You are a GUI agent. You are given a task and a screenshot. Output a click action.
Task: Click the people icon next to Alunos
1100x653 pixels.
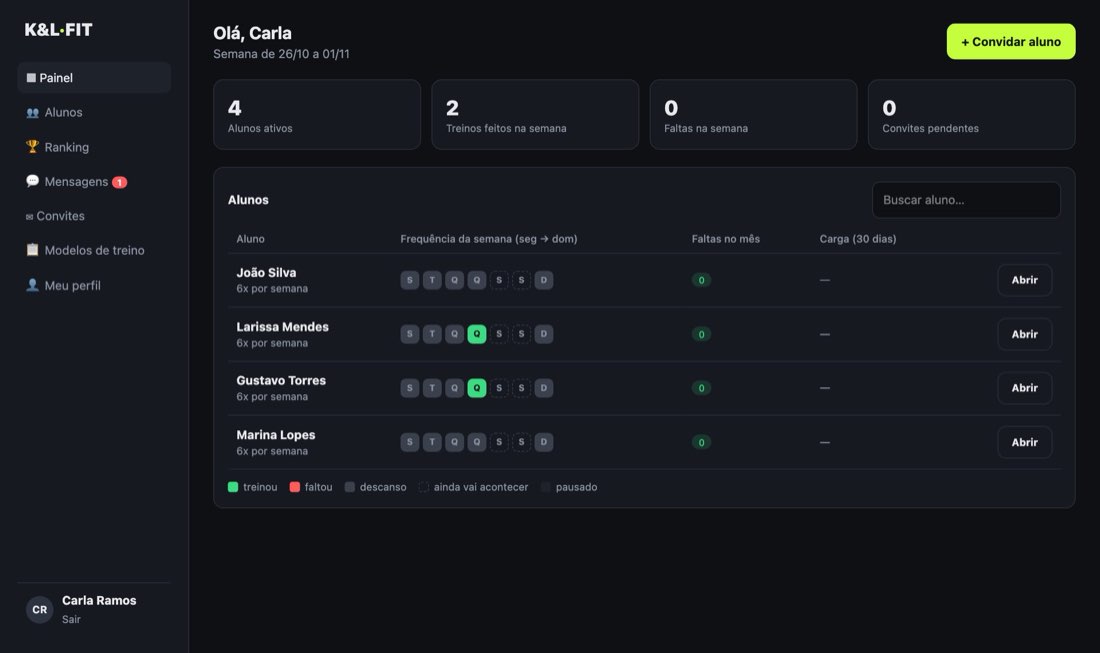(32, 112)
